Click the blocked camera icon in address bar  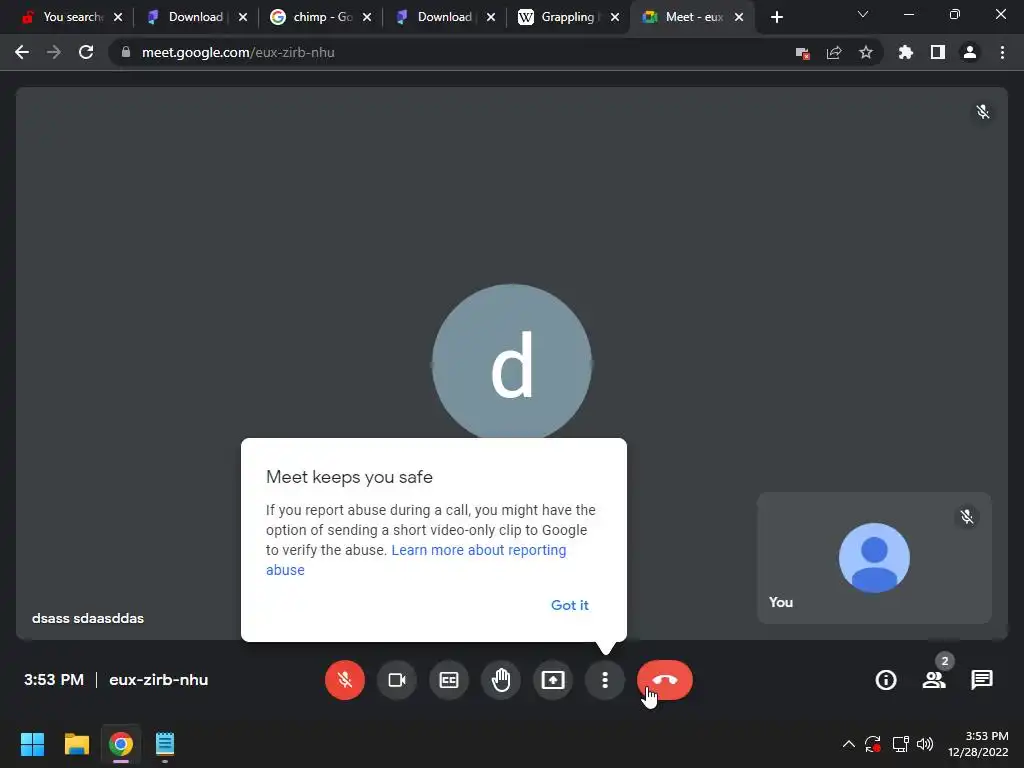803,53
